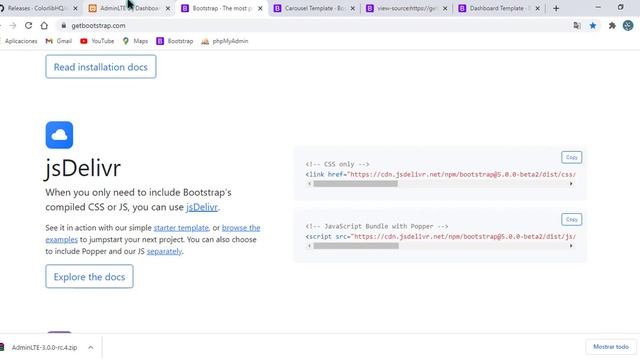Image resolution: width=640 pixels, height=360 pixels.
Task: Open the user profile avatar
Action: (628, 25)
